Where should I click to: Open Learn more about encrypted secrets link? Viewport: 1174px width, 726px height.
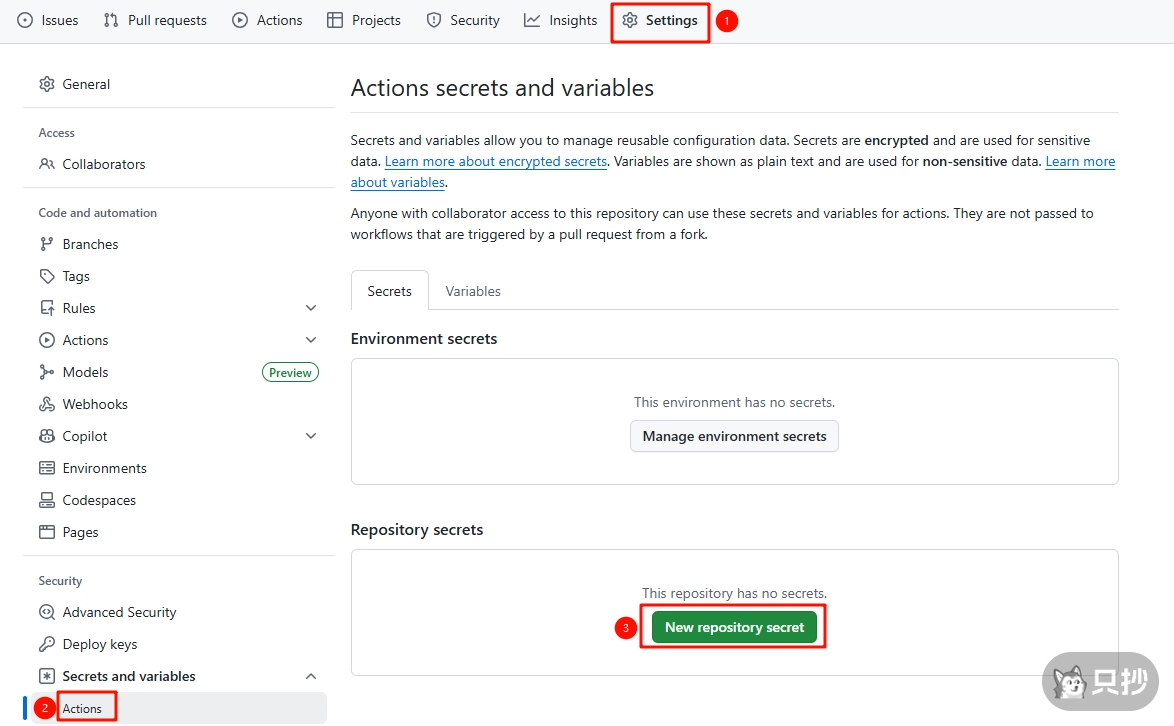(495, 161)
